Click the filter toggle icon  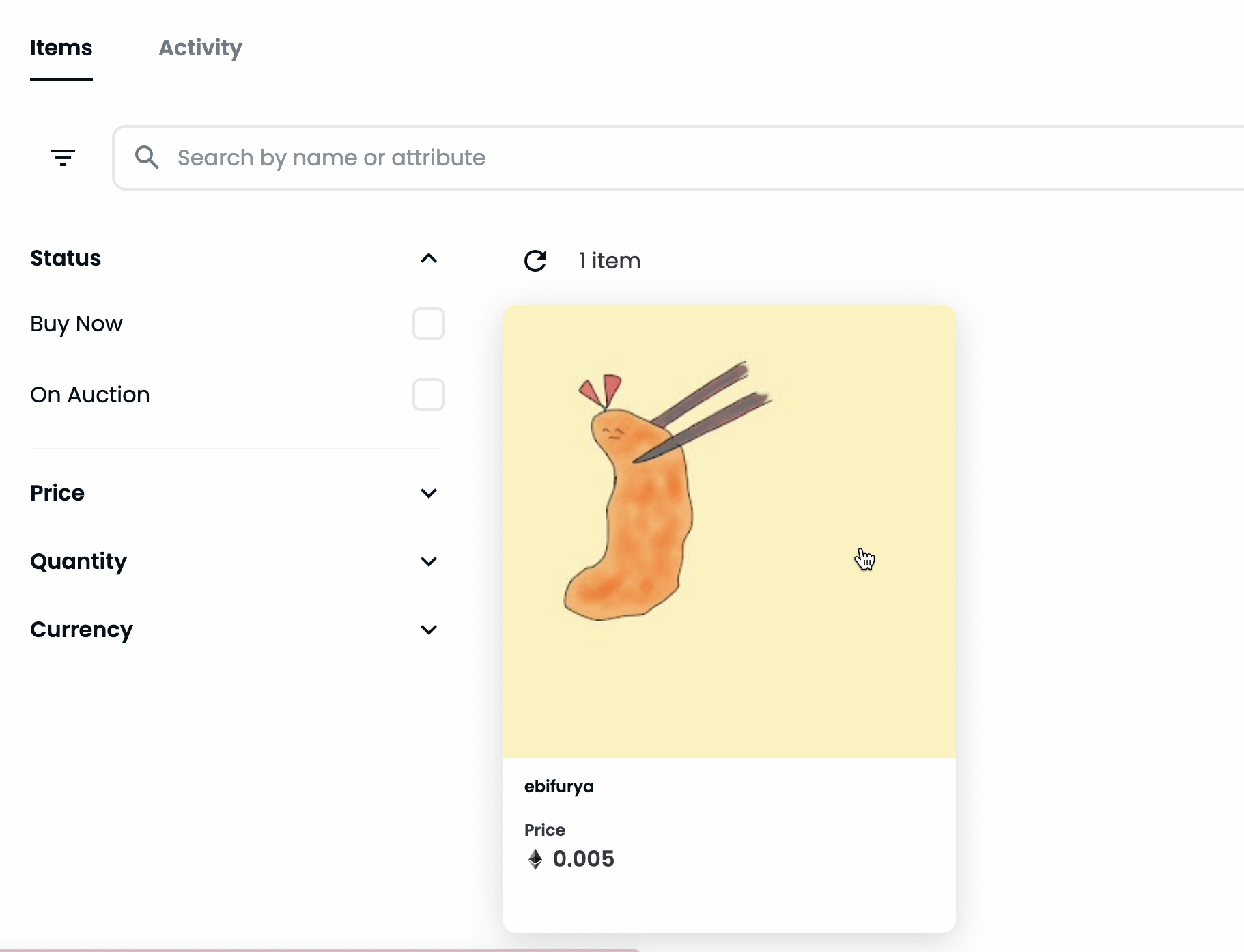click(x=63, y=158)
